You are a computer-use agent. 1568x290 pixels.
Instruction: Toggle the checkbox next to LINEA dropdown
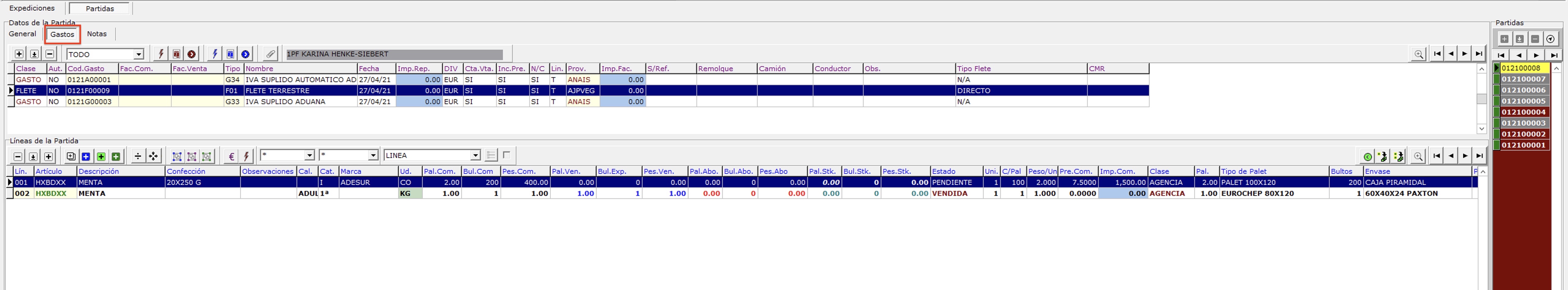[507, 155]
